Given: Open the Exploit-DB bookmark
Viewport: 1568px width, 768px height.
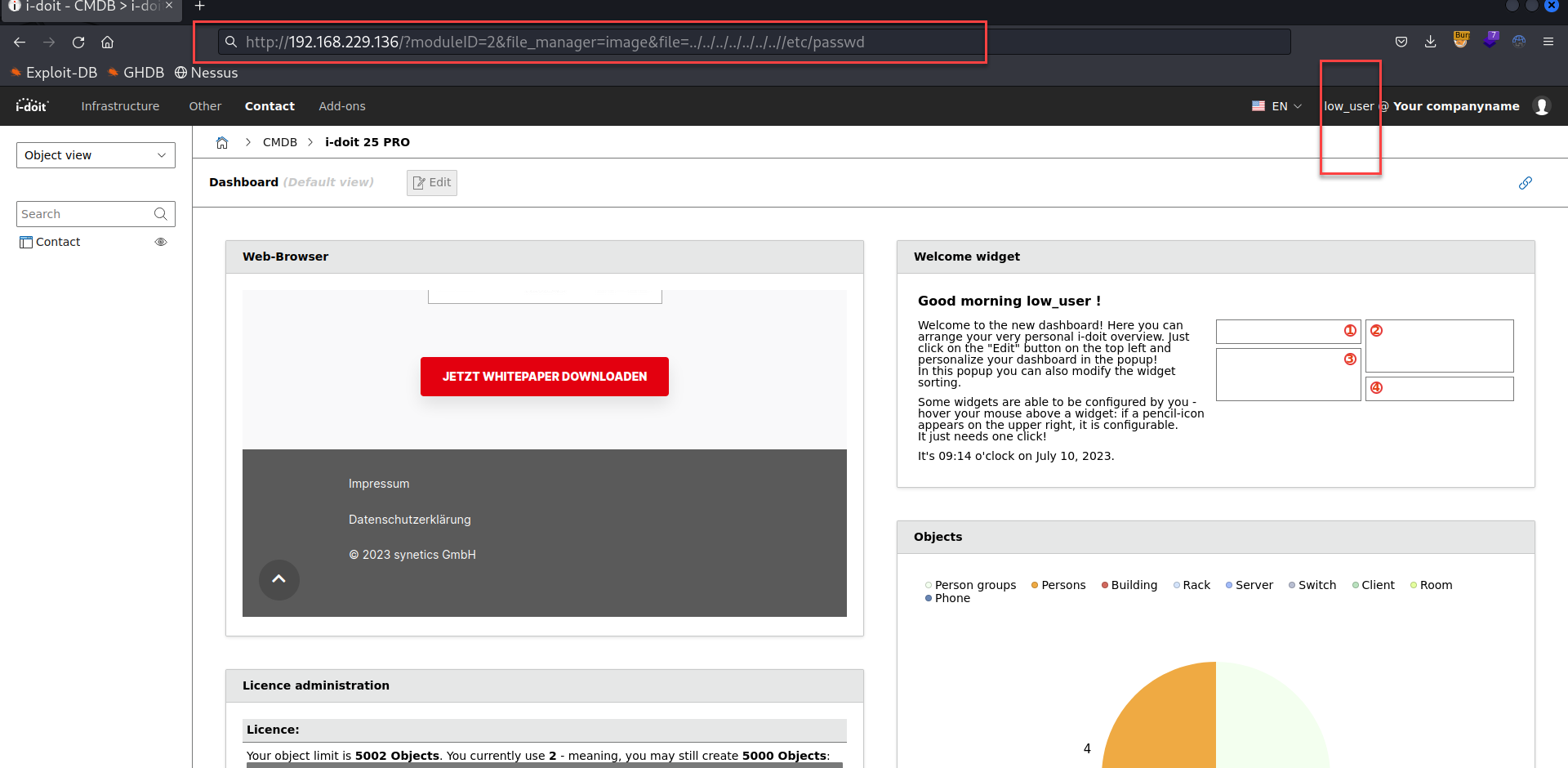Looking at the screenshot, I should (54, 73).
